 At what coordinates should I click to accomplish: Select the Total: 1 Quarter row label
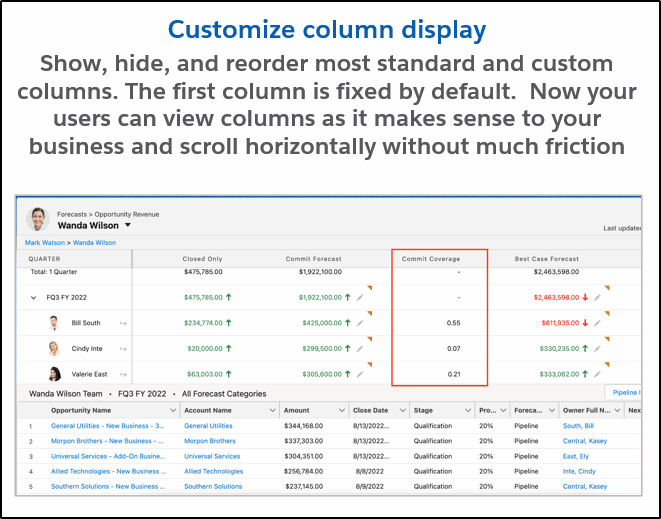pyautogui.click(x=54, y=272)
